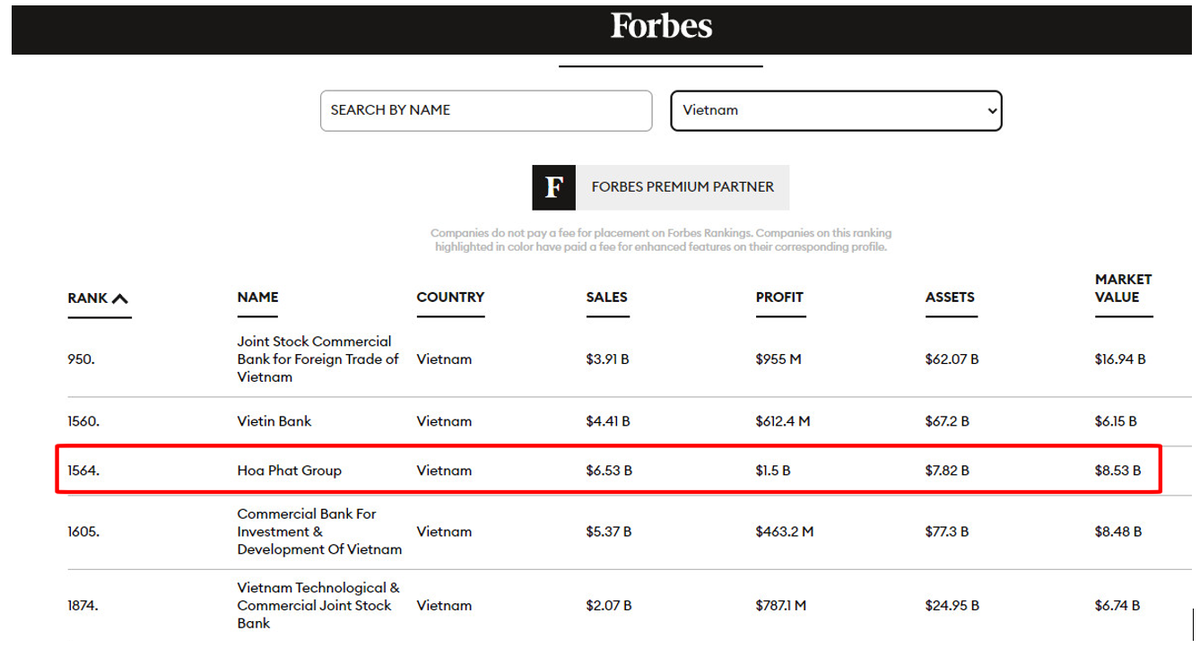Click the Forbes Premium Partner label

point(682,187)
